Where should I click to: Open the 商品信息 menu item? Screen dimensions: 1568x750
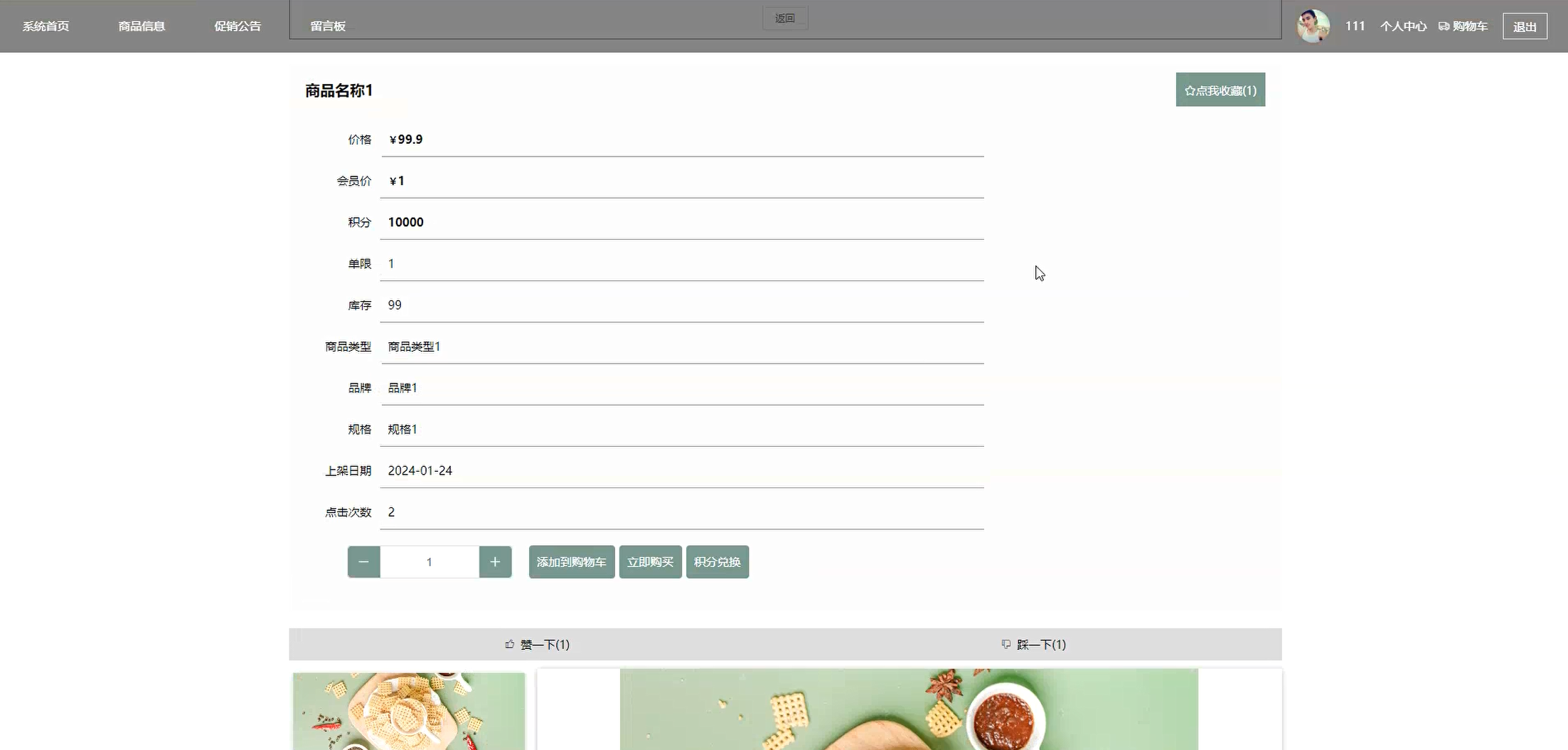point(142,26)
